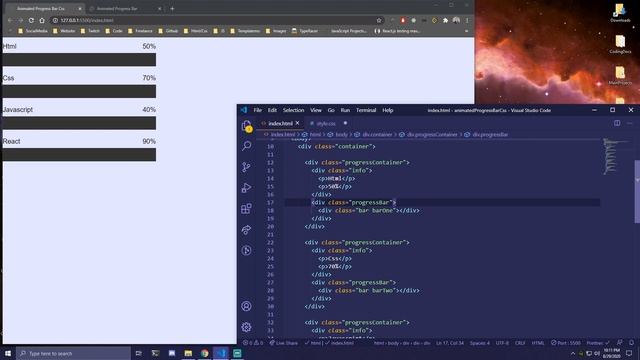Click the Ln 17, Col 34 status item
This screenshot has height=360, width=640.
click(449, 343)
